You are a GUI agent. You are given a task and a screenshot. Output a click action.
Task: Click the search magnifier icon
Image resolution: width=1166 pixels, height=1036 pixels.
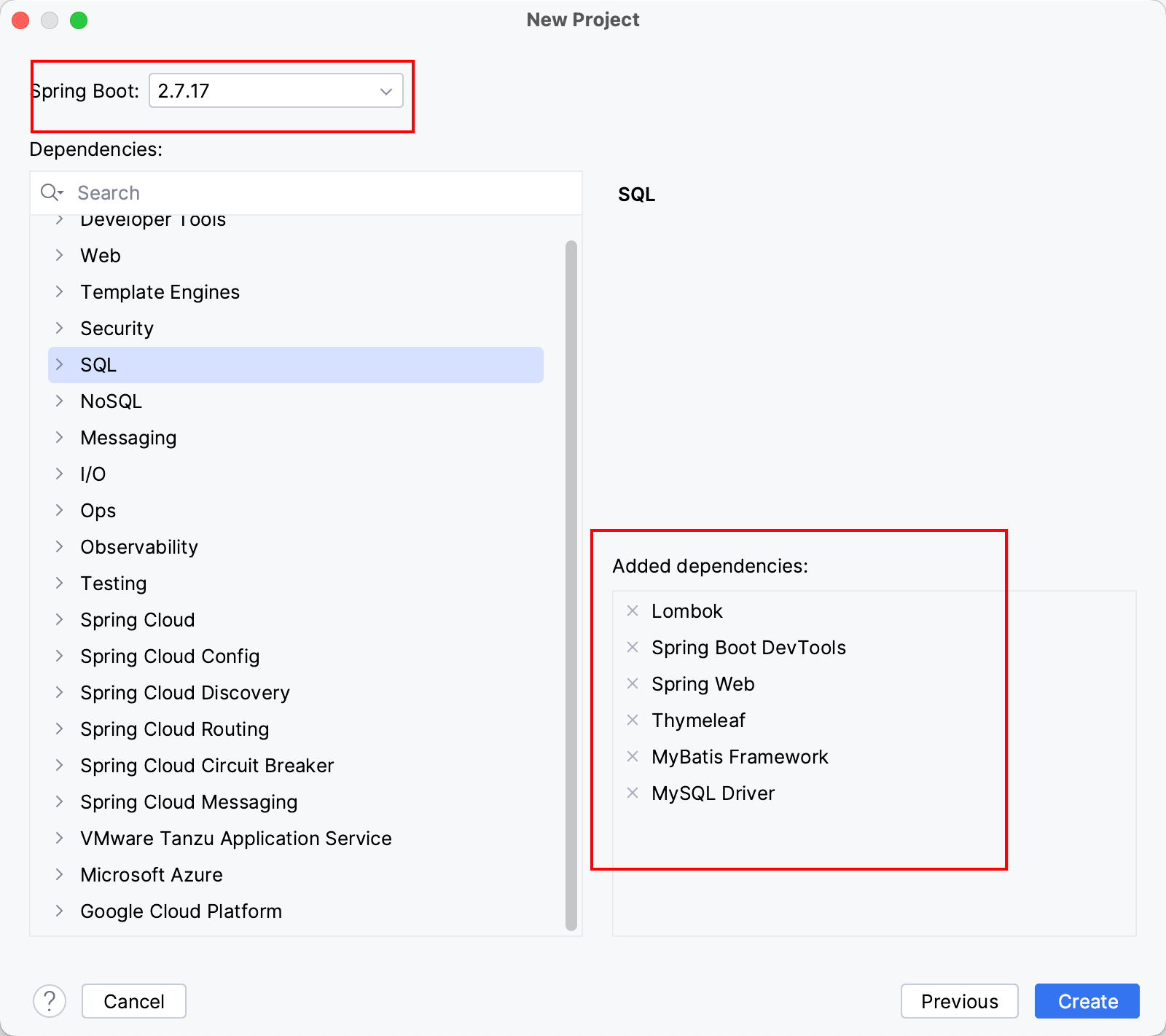(51, 192)
